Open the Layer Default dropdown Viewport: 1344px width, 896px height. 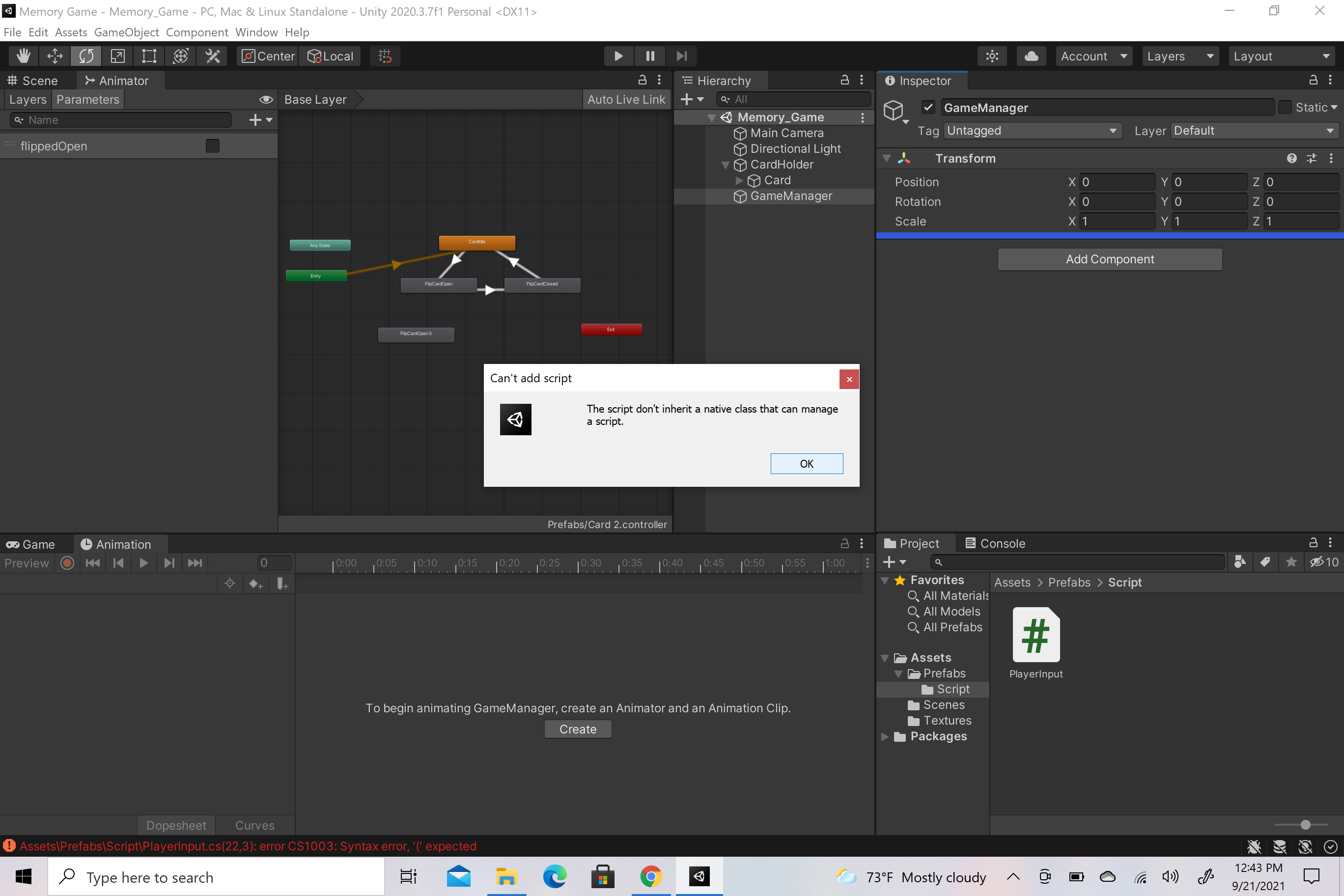coord(1254,131)
